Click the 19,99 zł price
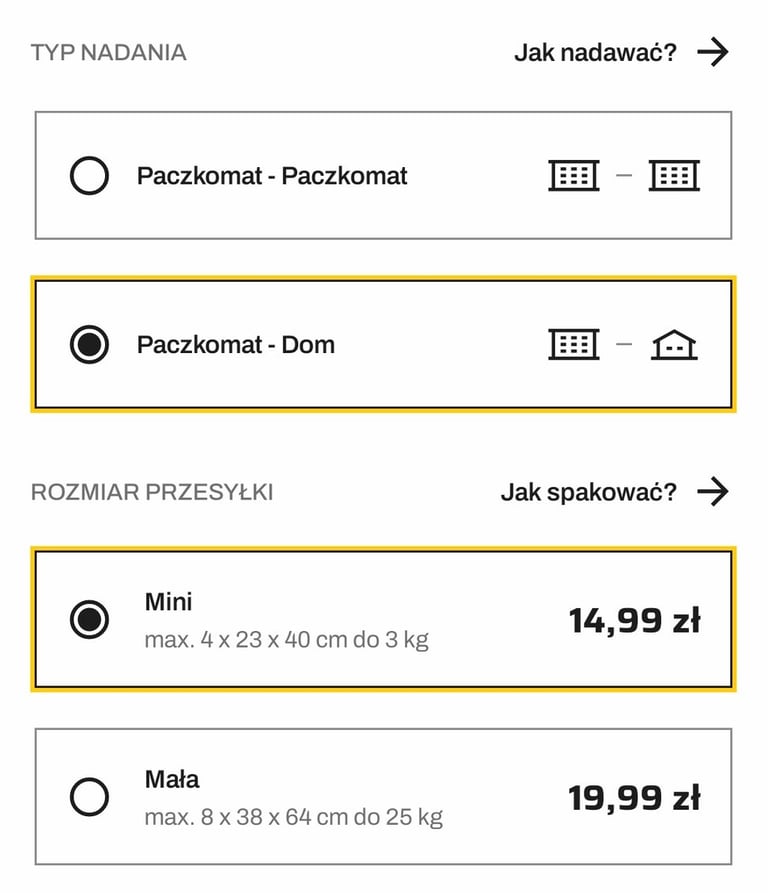The image size is (768, 893). point(635,798)
